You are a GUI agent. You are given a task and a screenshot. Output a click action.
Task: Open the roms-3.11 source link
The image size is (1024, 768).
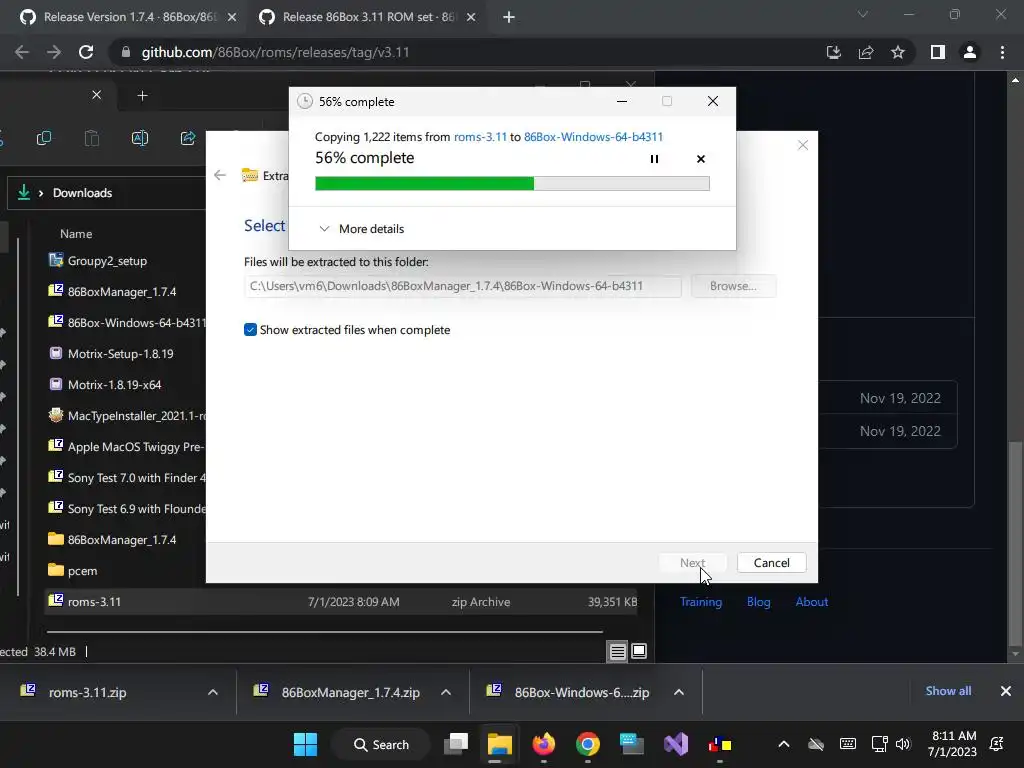pos(480,136)
